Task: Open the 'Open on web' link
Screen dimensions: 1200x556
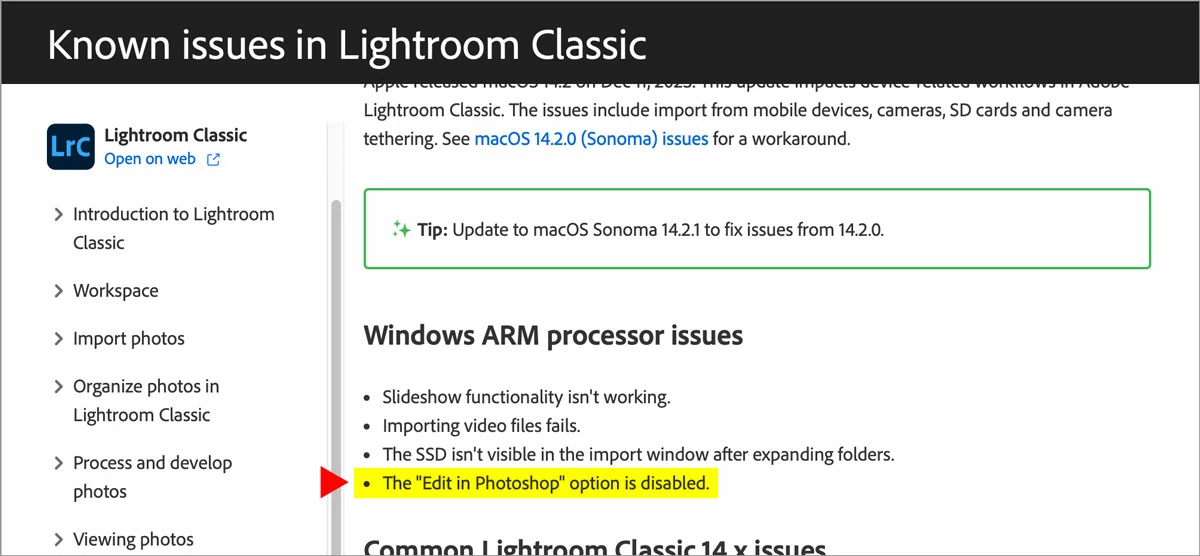Action: point(150,159)
